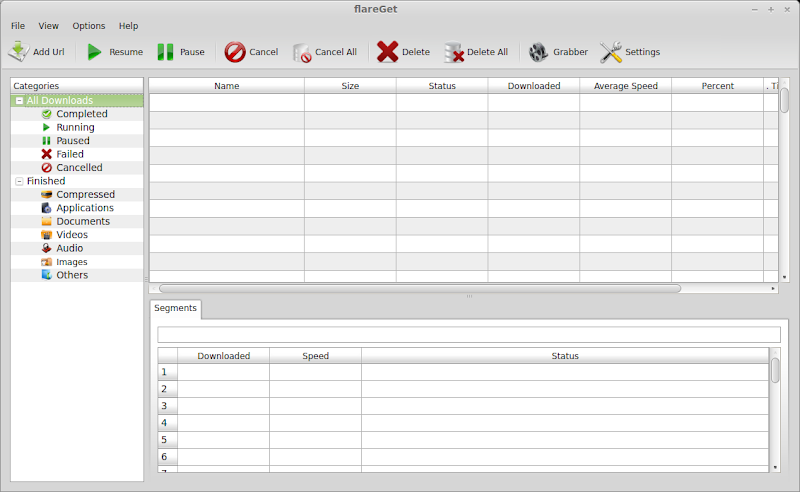The height and width of the screenshot is (492, 800).
Task: Click the red Delete X icon
Action: [387, 52]
